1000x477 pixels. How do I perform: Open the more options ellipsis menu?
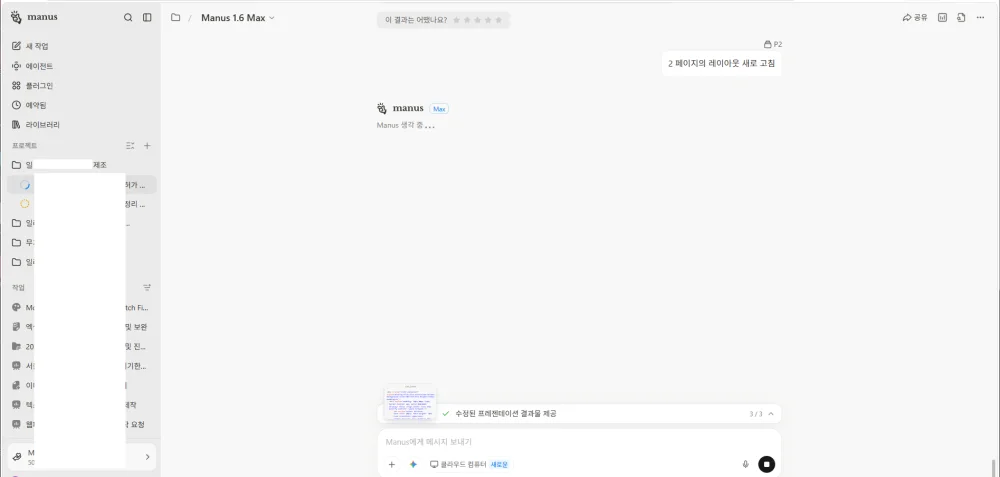pos(980,18)
